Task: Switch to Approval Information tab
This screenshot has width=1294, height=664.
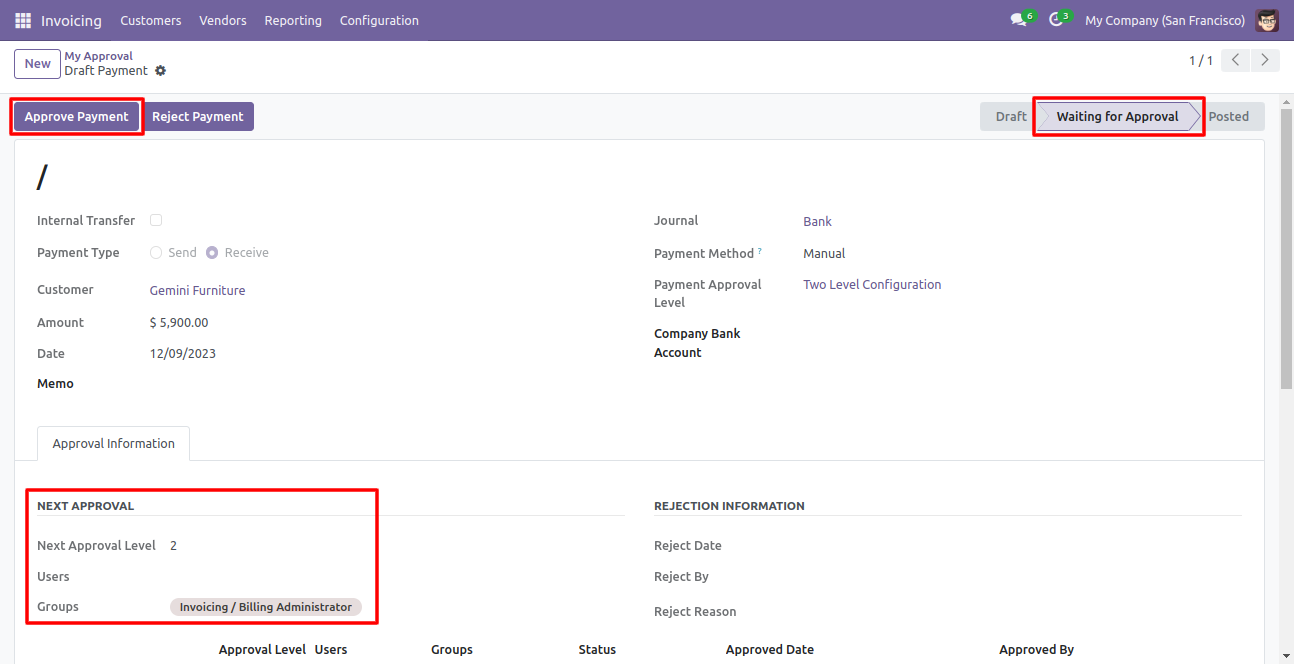Action: pyautogui.click(x=113, y=444)
